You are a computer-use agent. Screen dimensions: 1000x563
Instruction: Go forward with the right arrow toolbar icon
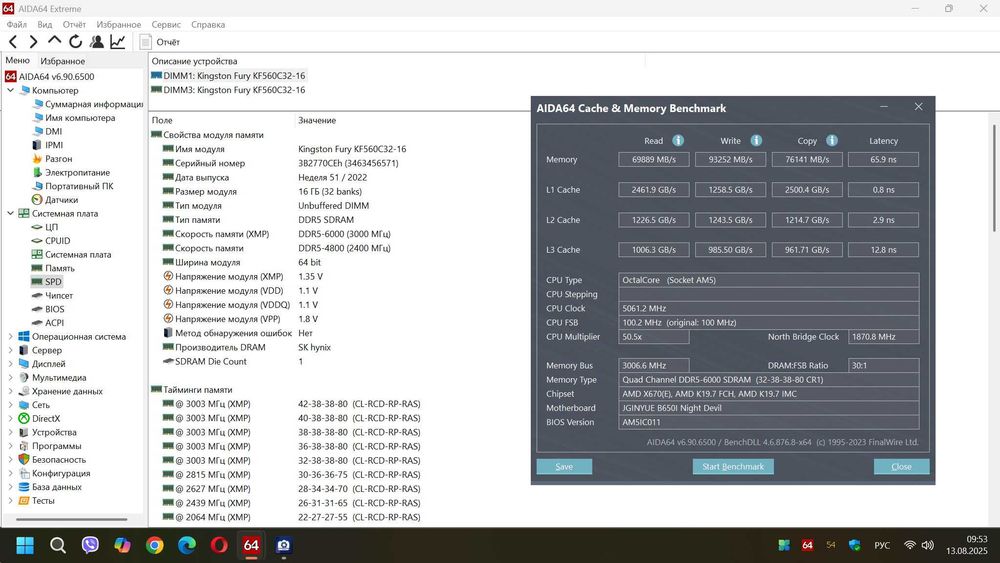coord(33,42)
